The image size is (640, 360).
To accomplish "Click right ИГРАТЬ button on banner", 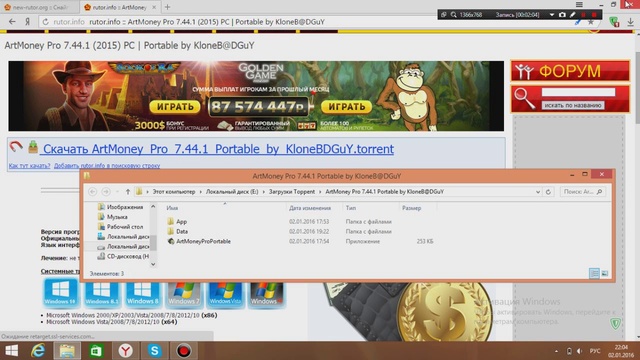I will click(x=346, y=107).
